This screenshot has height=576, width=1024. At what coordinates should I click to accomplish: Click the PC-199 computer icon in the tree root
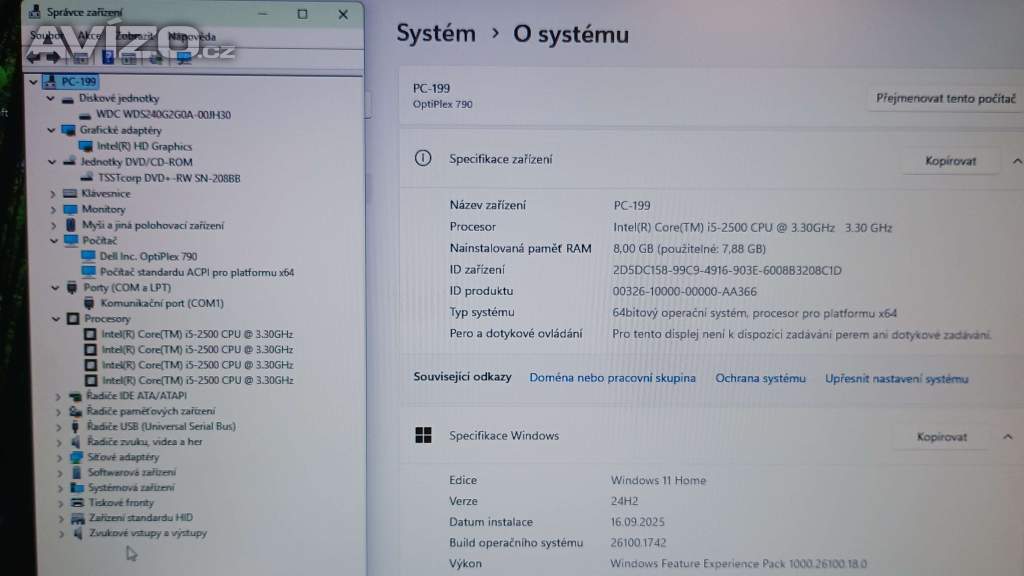(x=50, y=82)
